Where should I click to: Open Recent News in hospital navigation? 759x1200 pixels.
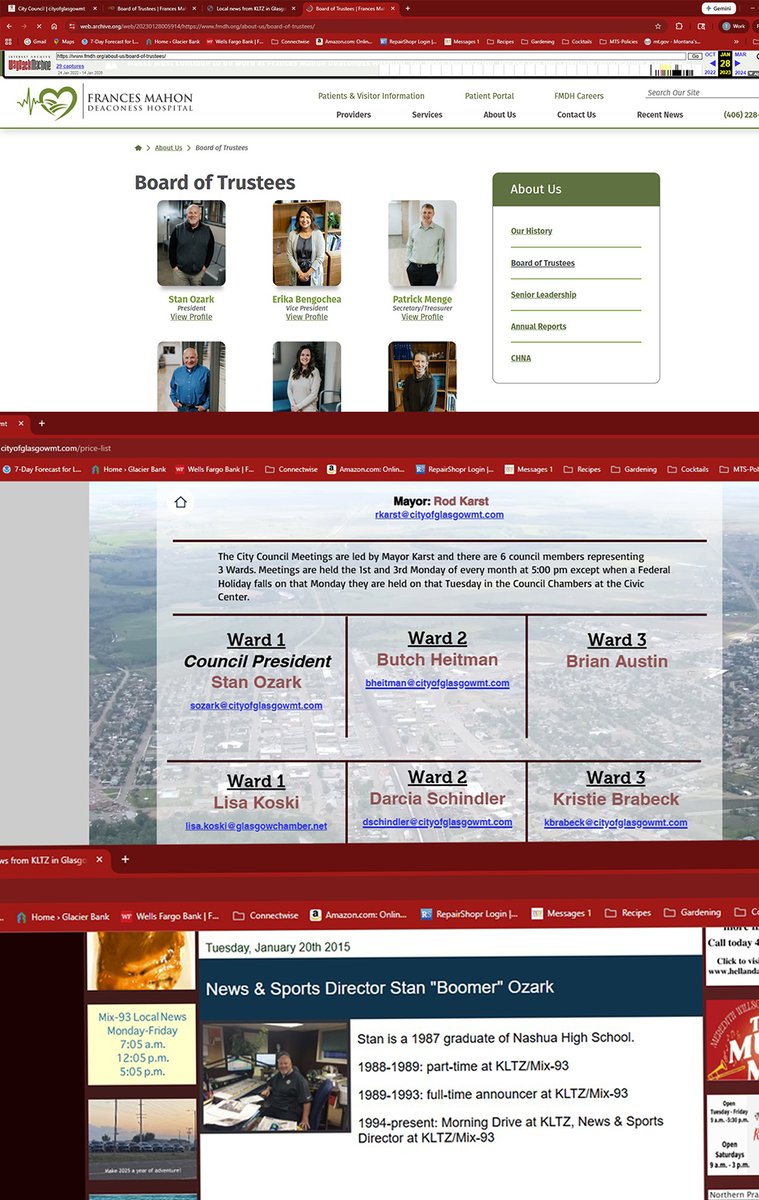(x=660, y=115)
